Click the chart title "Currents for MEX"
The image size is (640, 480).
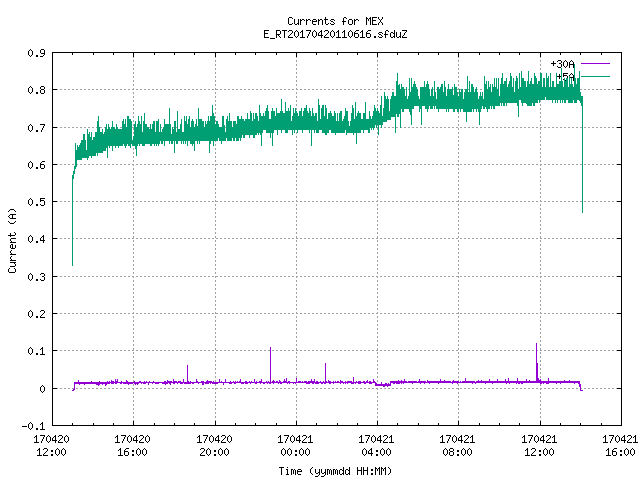click(335, 21)
